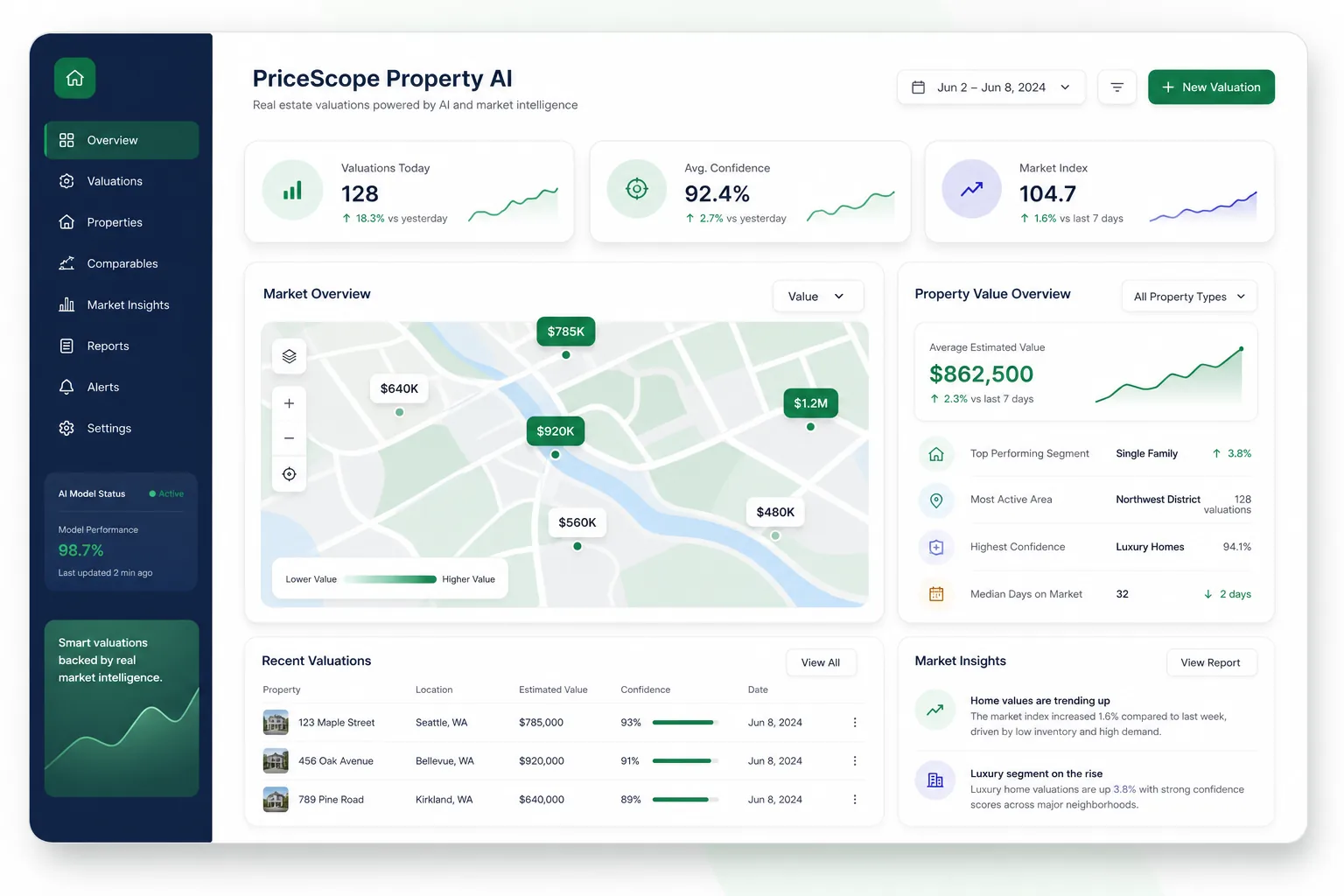Screen dimensions: 1344x896
Task: Click the 456 Oak Avenue property thumbnail
Action: click(276, 761)
